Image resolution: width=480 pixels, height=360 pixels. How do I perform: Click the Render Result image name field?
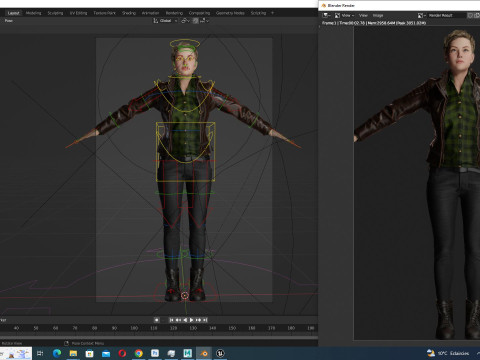[x=446, y=15]
